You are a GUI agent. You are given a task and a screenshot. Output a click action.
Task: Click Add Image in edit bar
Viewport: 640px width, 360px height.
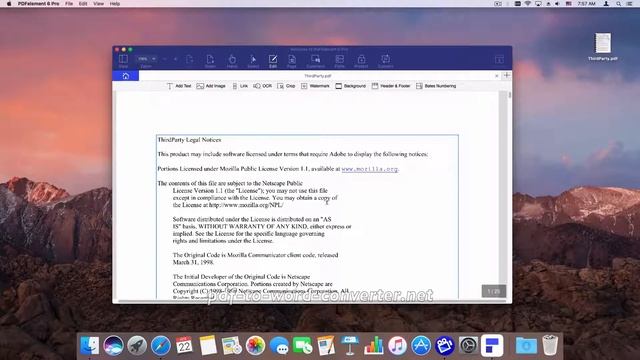(211, 86)
